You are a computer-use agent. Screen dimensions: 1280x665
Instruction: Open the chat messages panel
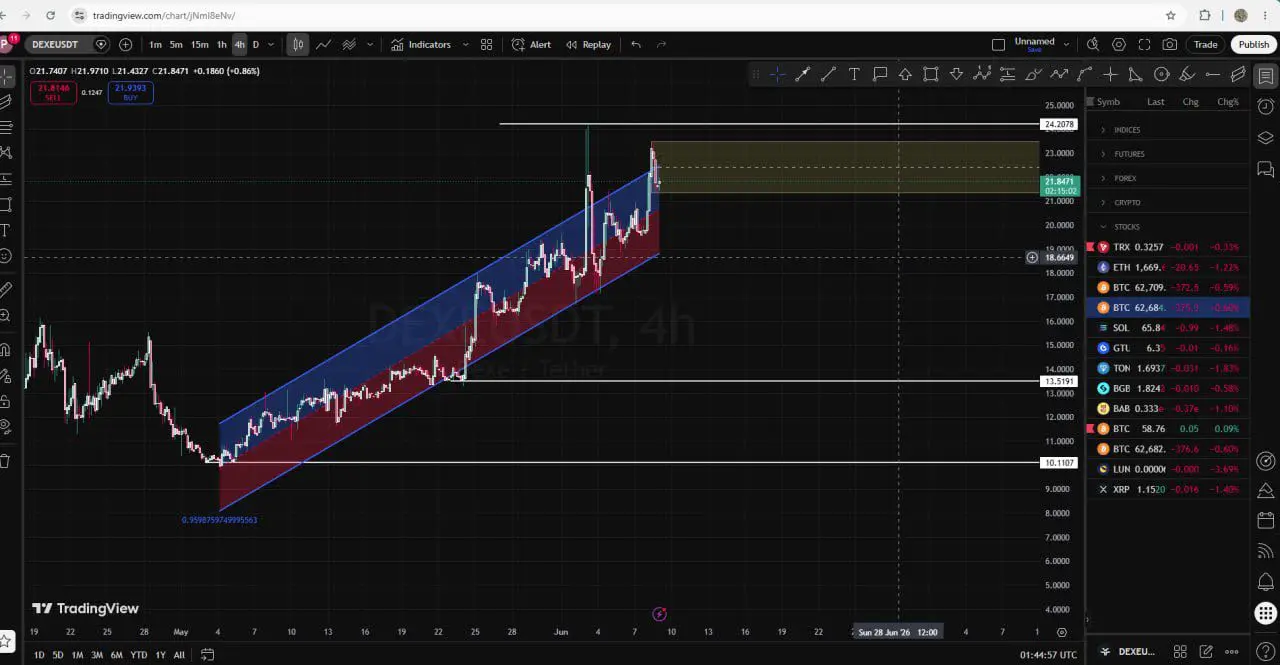1265,170
